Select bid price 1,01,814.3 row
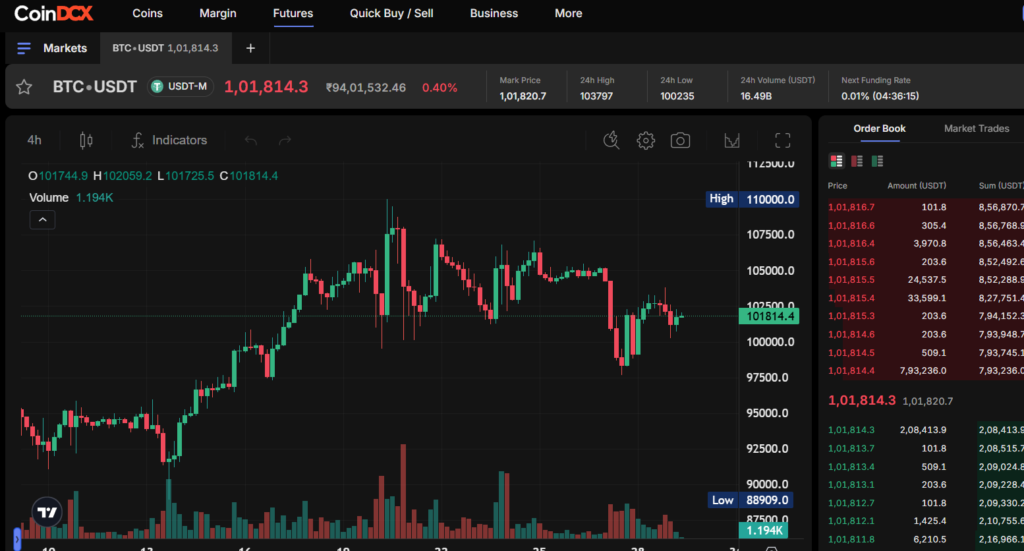The image size is (1024, 551). click(925, 430)
